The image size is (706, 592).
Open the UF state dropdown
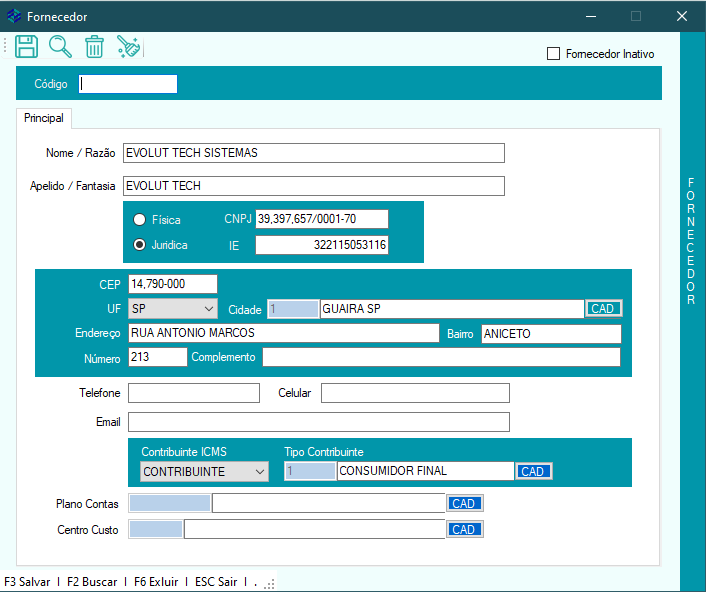pyautogui.click(x=173, y=309)
